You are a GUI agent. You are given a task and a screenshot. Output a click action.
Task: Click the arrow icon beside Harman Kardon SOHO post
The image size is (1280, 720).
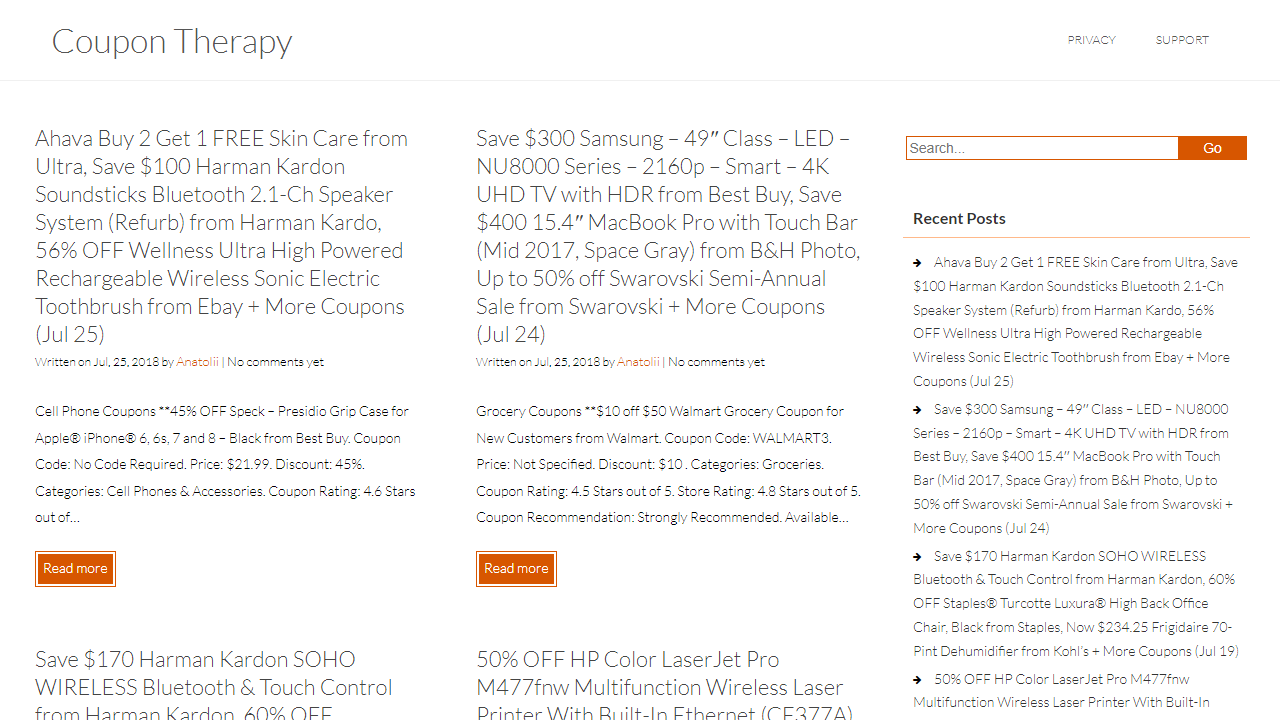pos(917,556)
